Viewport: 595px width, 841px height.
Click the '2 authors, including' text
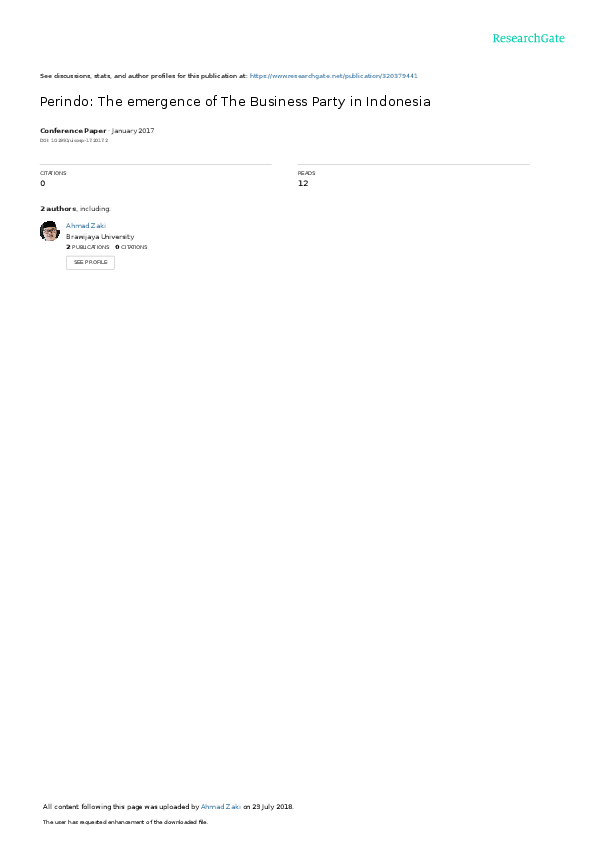(76, 209)
